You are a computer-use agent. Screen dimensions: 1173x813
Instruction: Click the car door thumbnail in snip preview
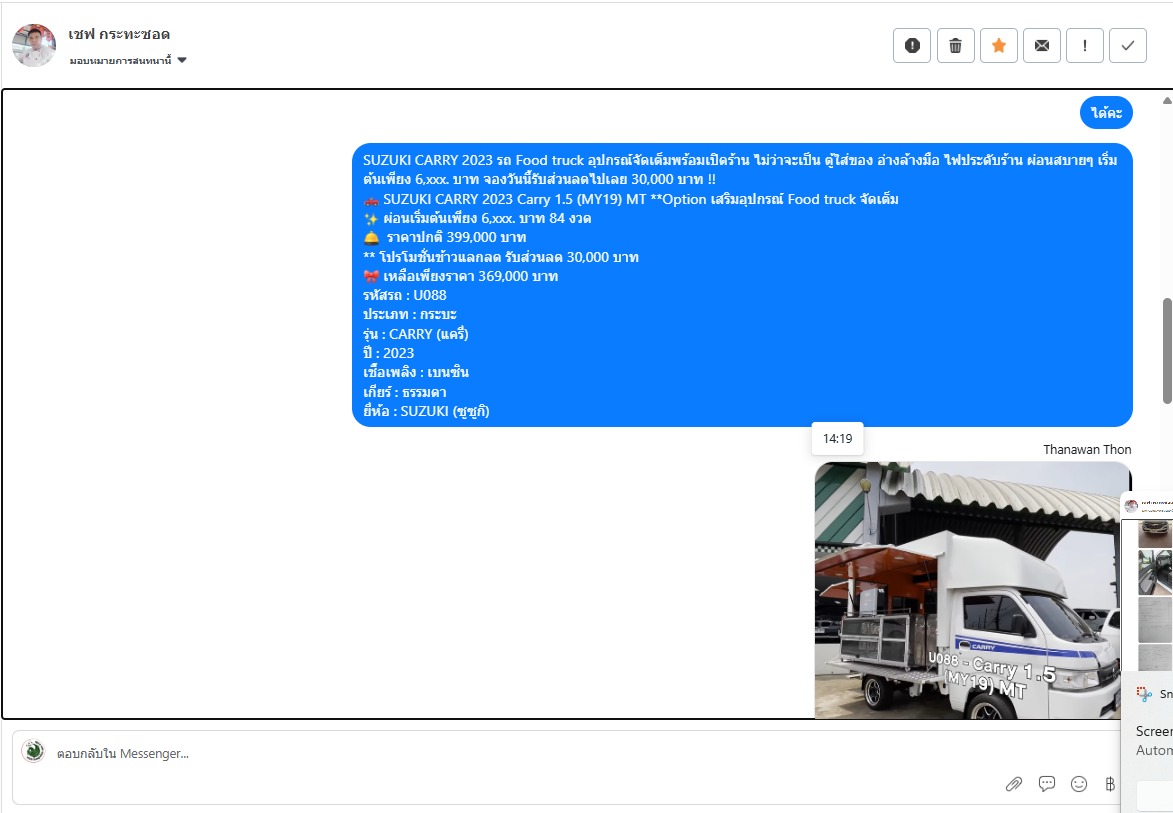point(1155,572)
